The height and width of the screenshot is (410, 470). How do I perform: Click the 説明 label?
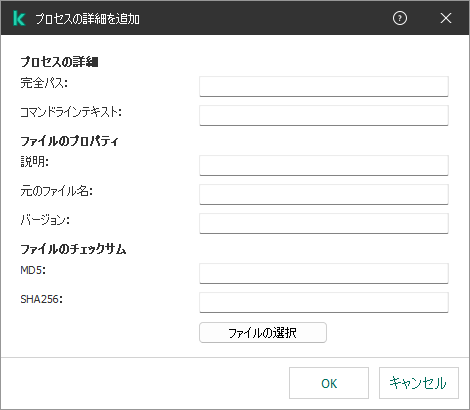pyautogui.click(x=35, y=162)
